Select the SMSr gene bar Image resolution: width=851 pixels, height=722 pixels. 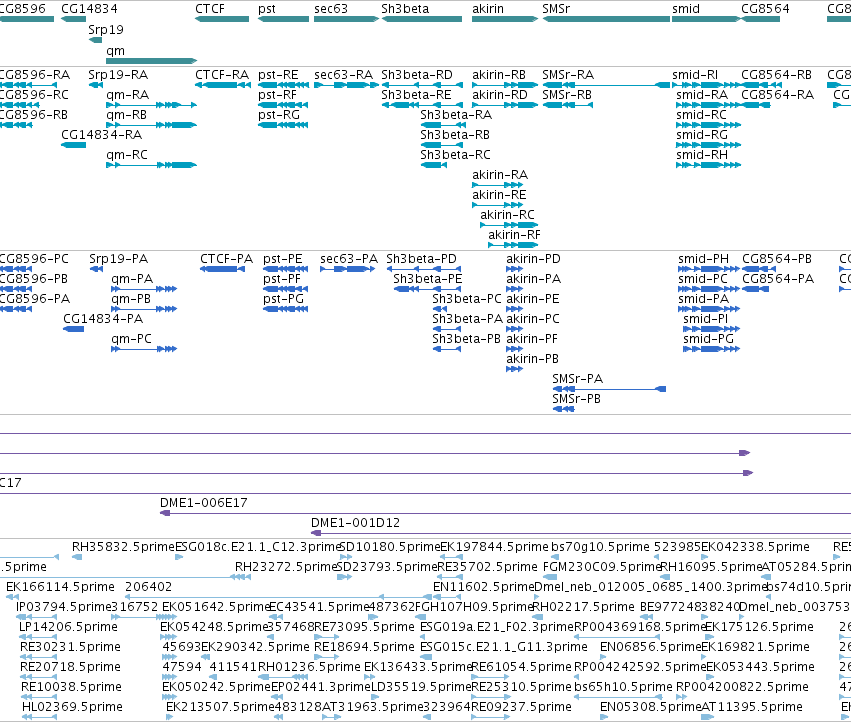coord(606,19)
